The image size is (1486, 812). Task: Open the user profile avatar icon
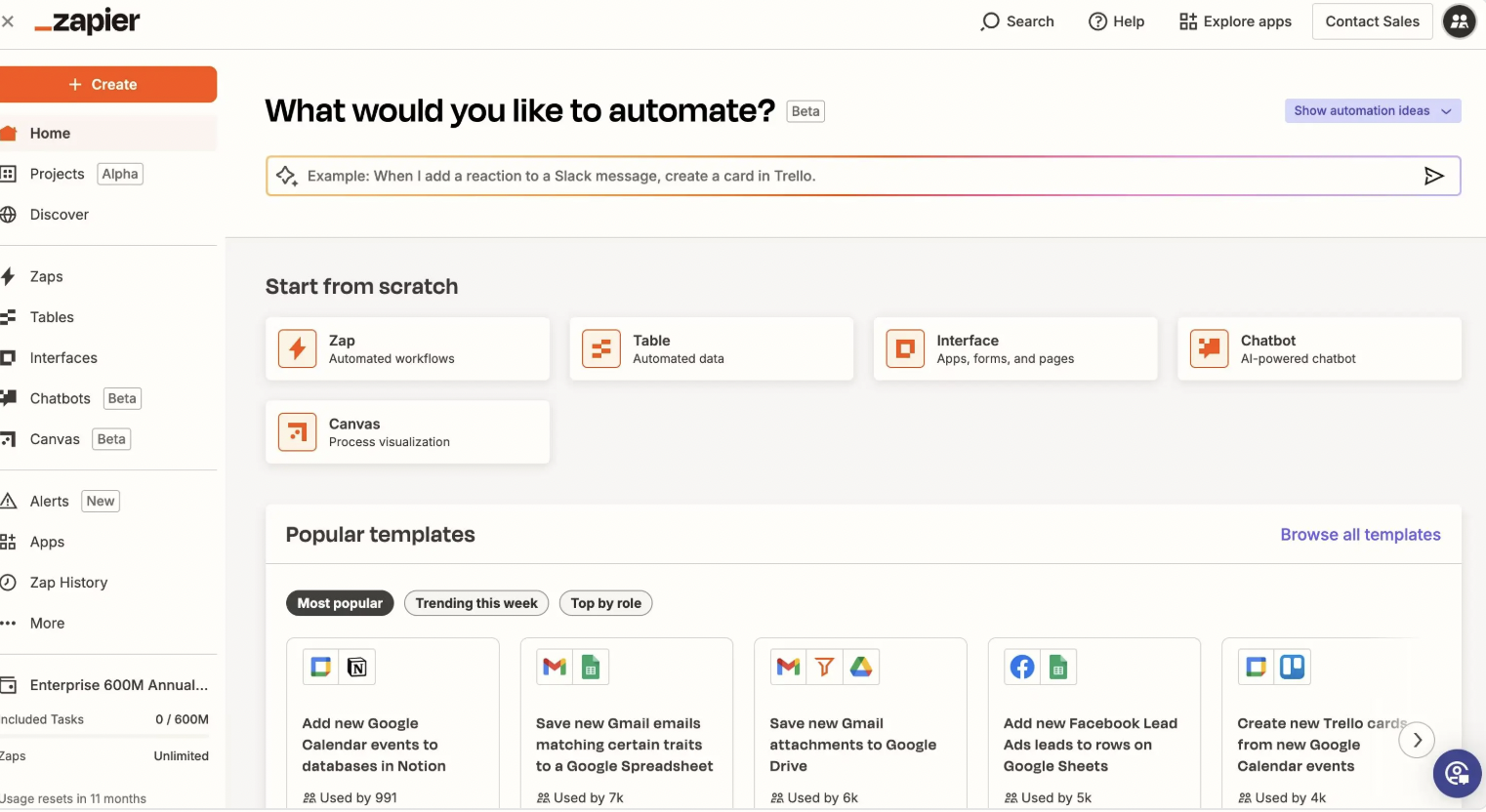click(x=1459, y=21)
